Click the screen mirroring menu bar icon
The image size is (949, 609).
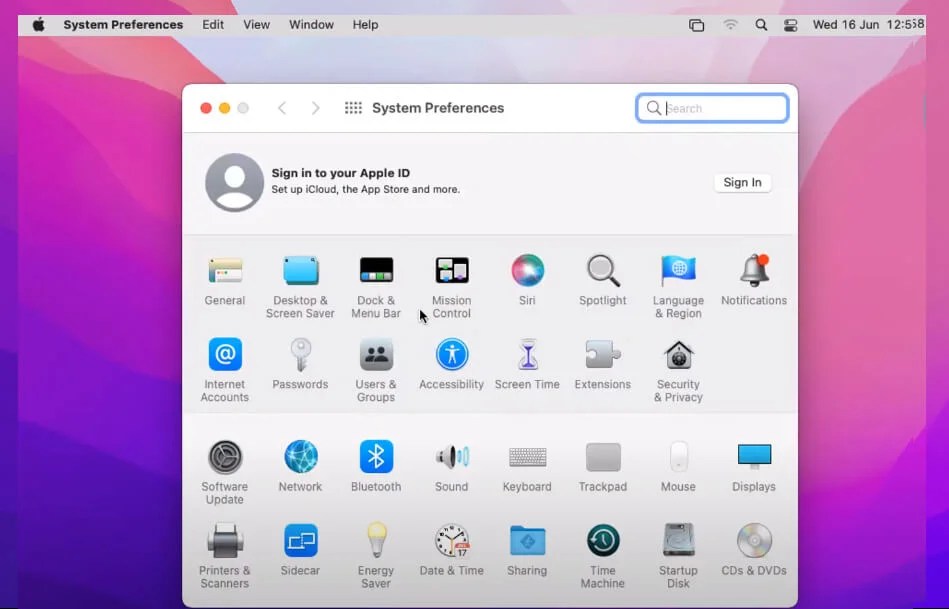(x=697, y=25)
